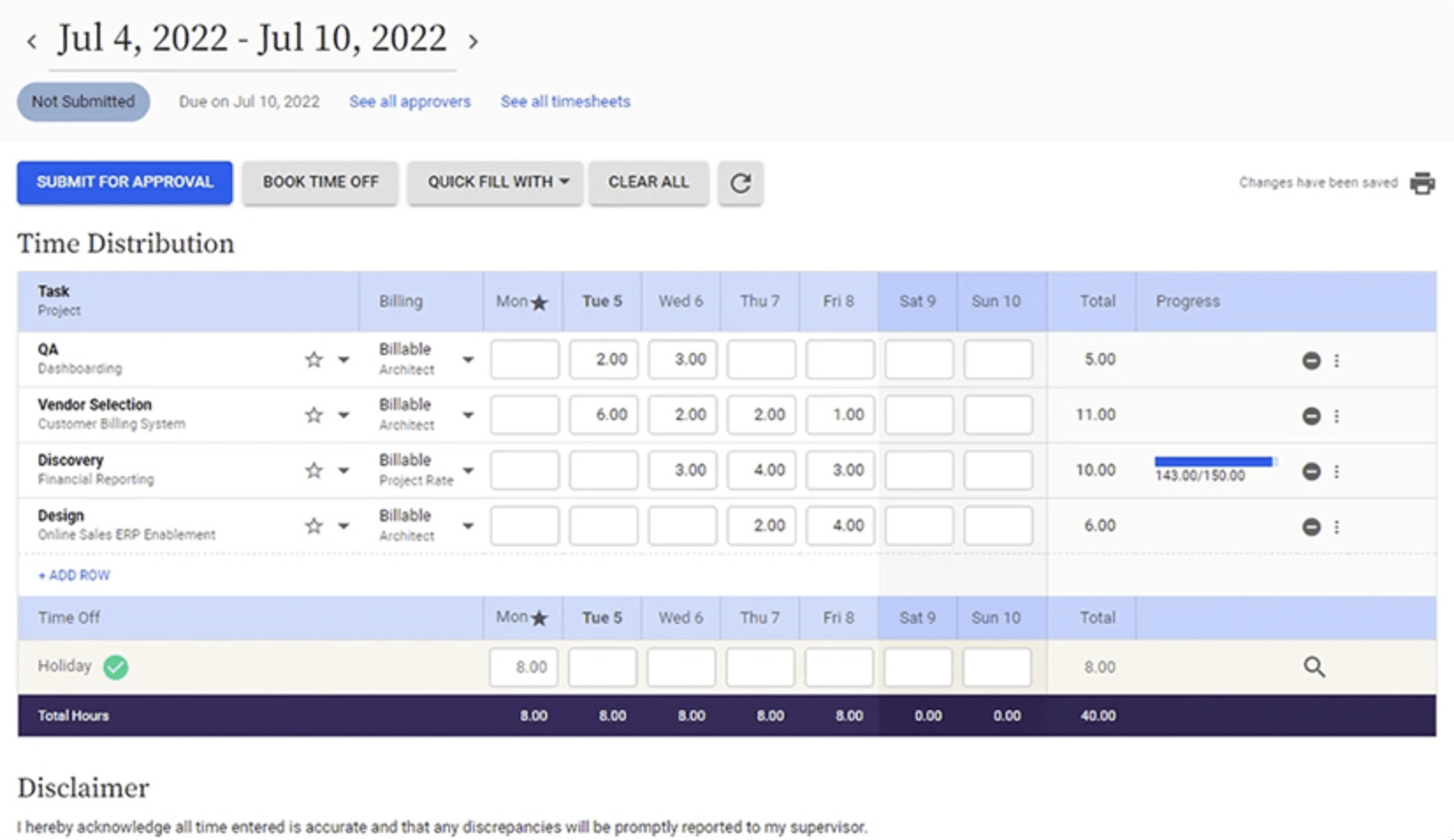Open the three-dot menu on the Vendor Selection row

[1337, 416]
